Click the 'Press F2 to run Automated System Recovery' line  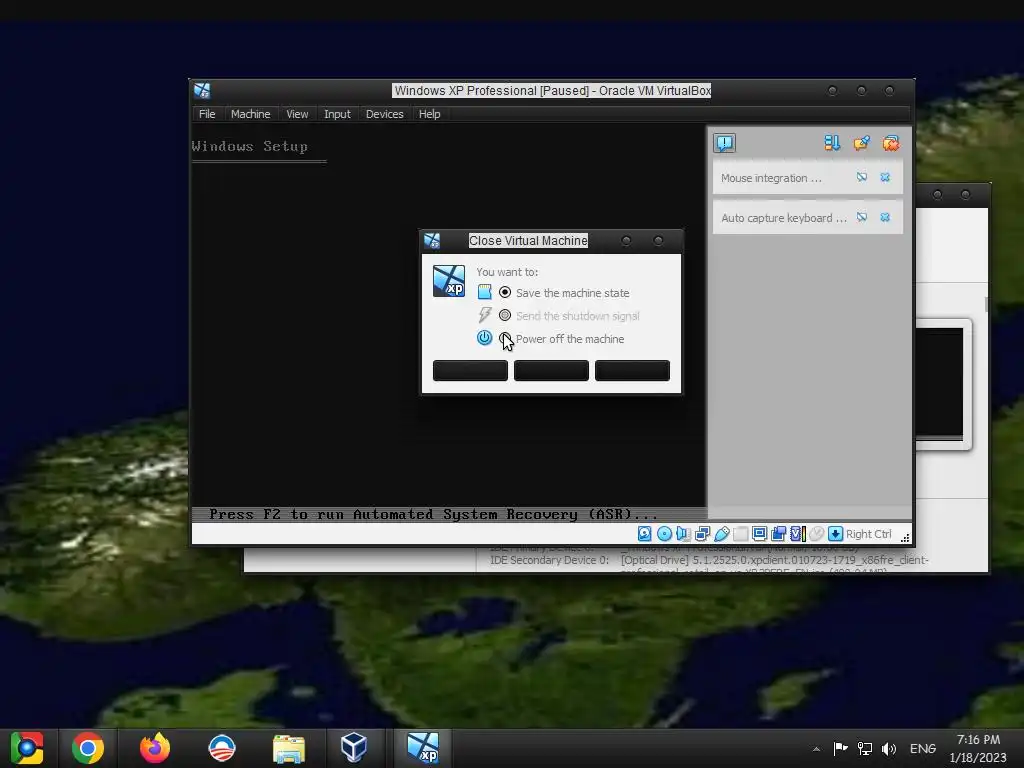coord(432,514)
